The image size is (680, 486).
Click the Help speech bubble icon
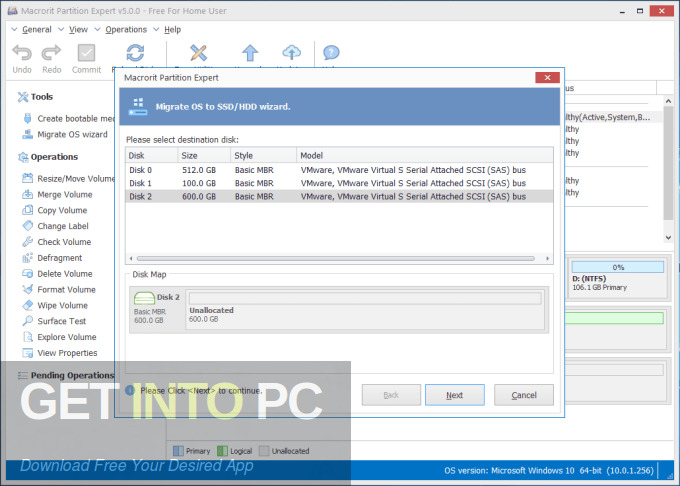pyautogui.click(x=331, y=53)
